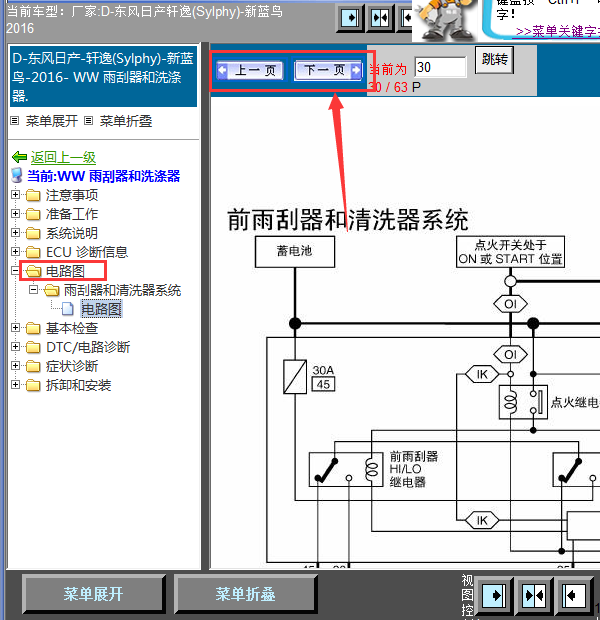Screen dimensions: 600x620
Task: Go to next page (下一页)
Action: (x=328, y=70)
